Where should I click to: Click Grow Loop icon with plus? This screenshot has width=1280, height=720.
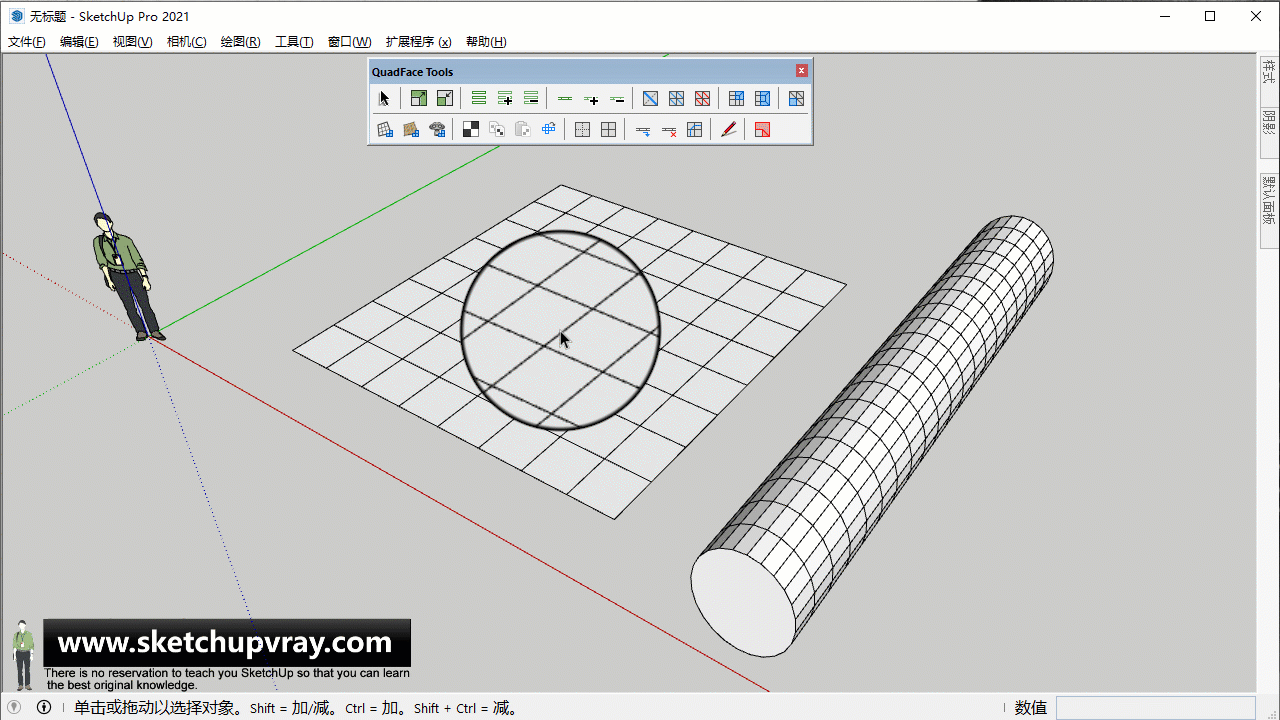coord(591,98)
